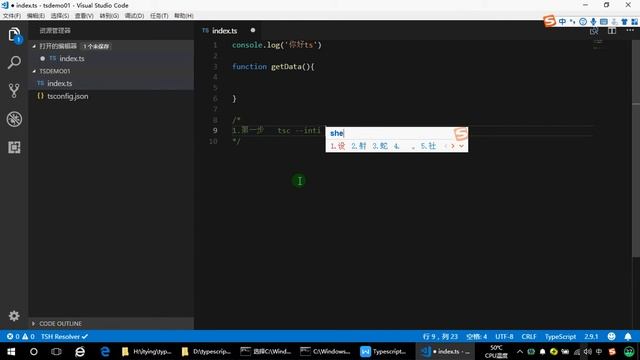
Task: Open the Manage gear menu
Action: pos(14,316)
